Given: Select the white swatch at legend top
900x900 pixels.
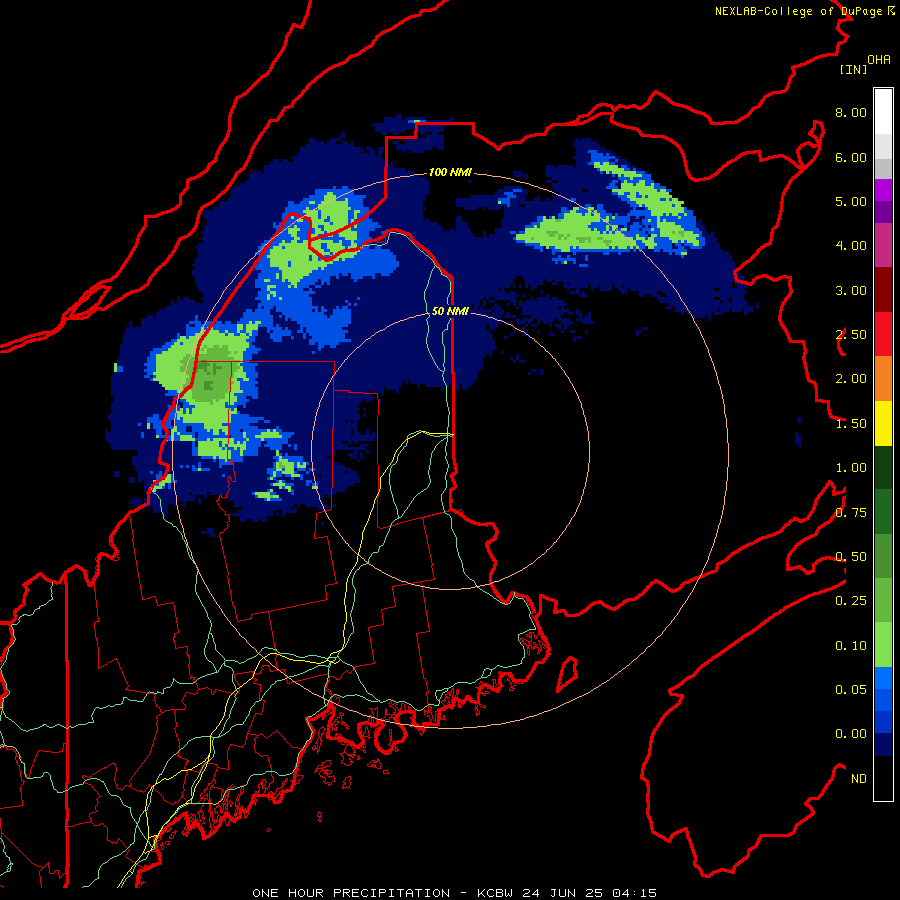Looking at the screenshot, I should tap(883, 112).
